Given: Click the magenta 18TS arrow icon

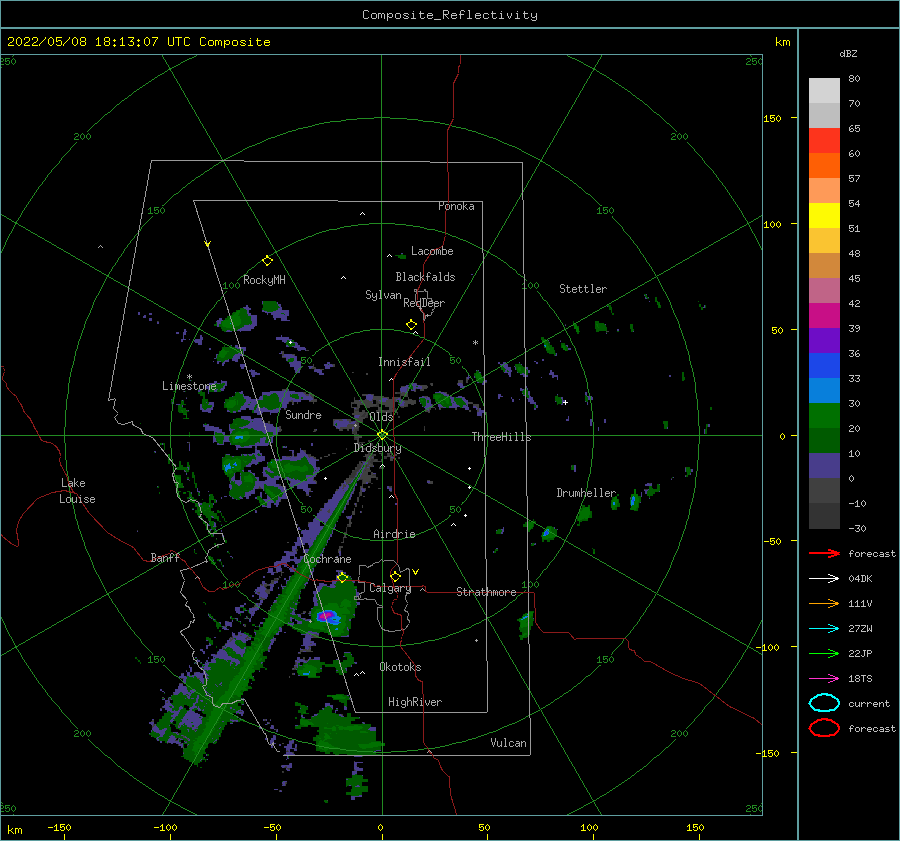Looking at the screenshot, I should click(824, 679).
